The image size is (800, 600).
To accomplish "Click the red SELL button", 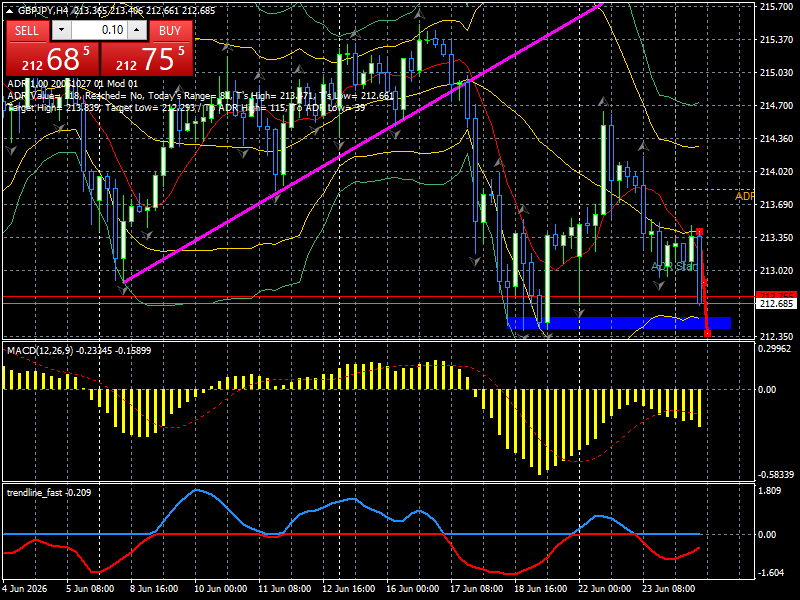I will pos(28,31).
